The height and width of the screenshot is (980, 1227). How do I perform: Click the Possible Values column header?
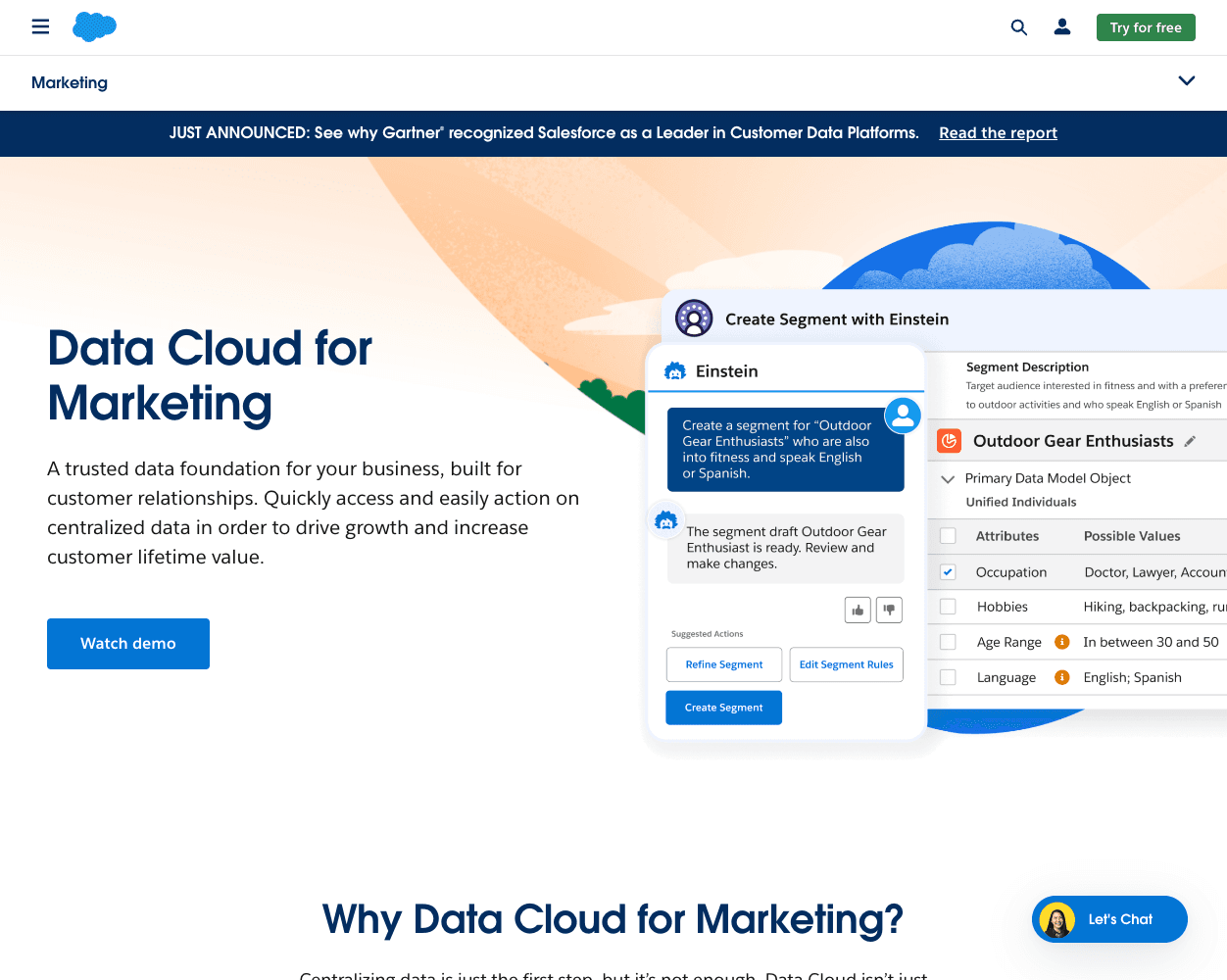[1132, 536]
